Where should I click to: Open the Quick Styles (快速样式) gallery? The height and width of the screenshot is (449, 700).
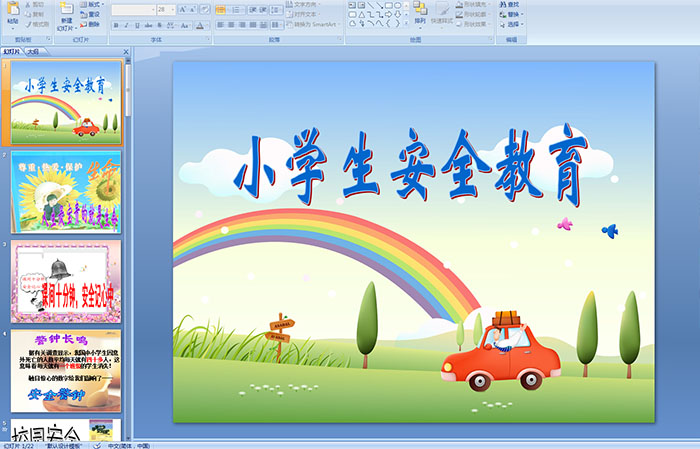(x=442, y=14)
